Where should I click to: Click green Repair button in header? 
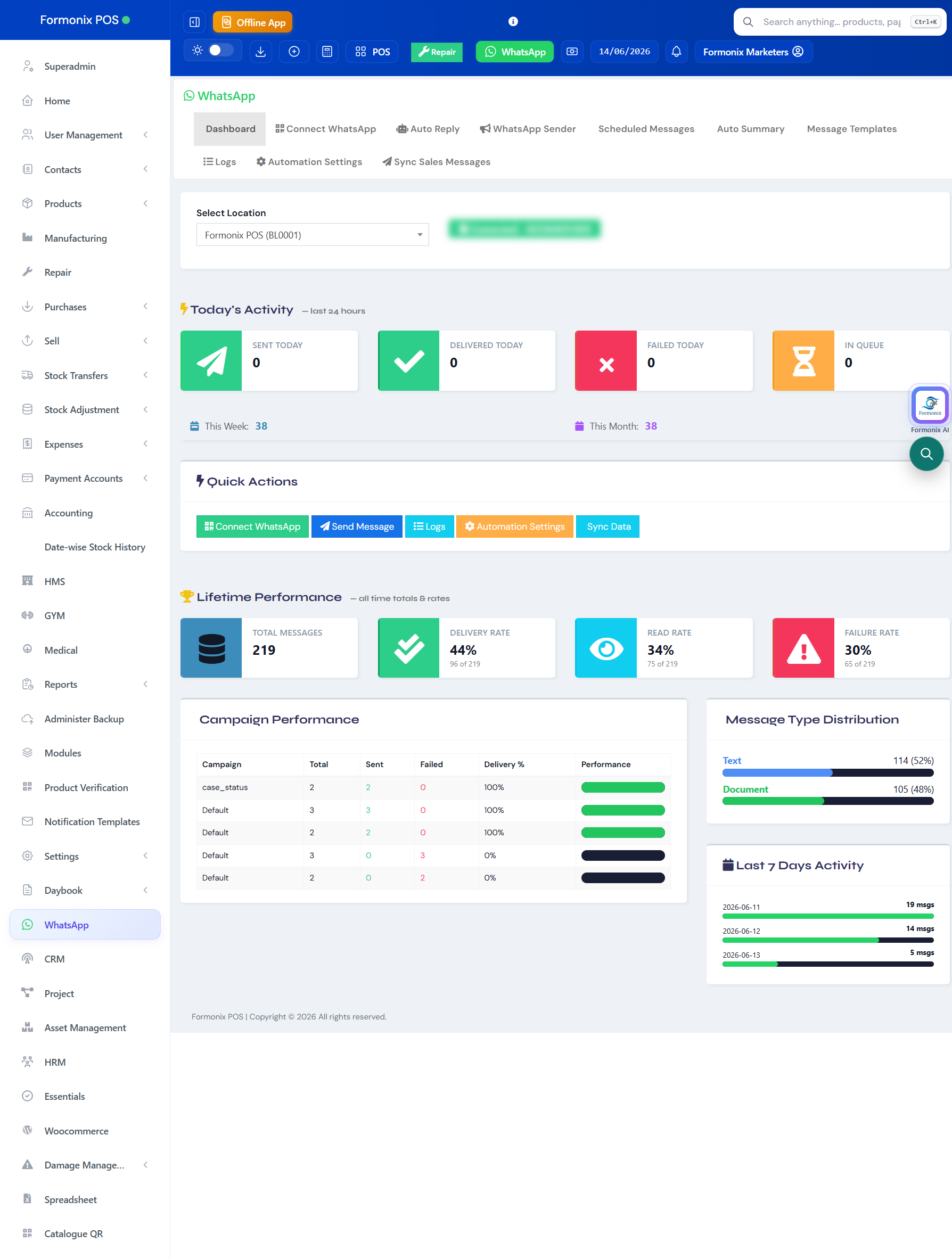437,52
